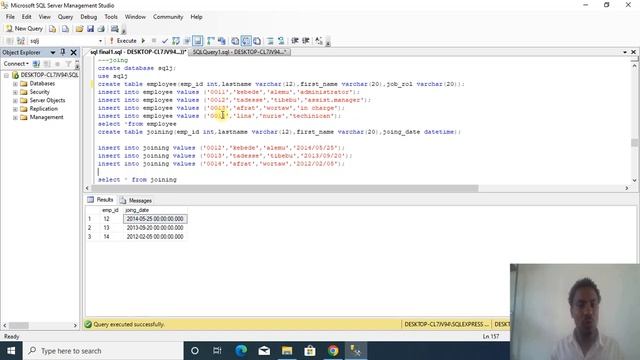Select cell 2013-09-20 00:00:00.000

[x=155, y=228]
